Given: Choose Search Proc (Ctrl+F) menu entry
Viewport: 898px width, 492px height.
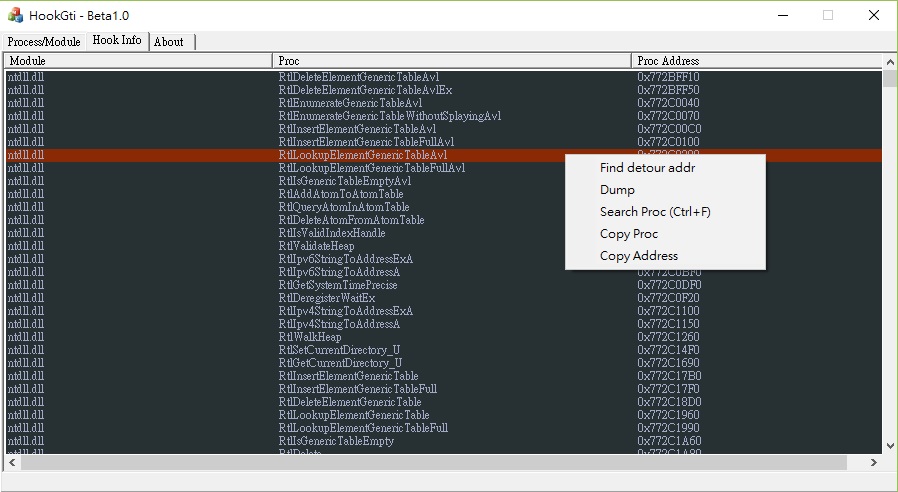Looking at the screenshot, I should pos(665,212).
